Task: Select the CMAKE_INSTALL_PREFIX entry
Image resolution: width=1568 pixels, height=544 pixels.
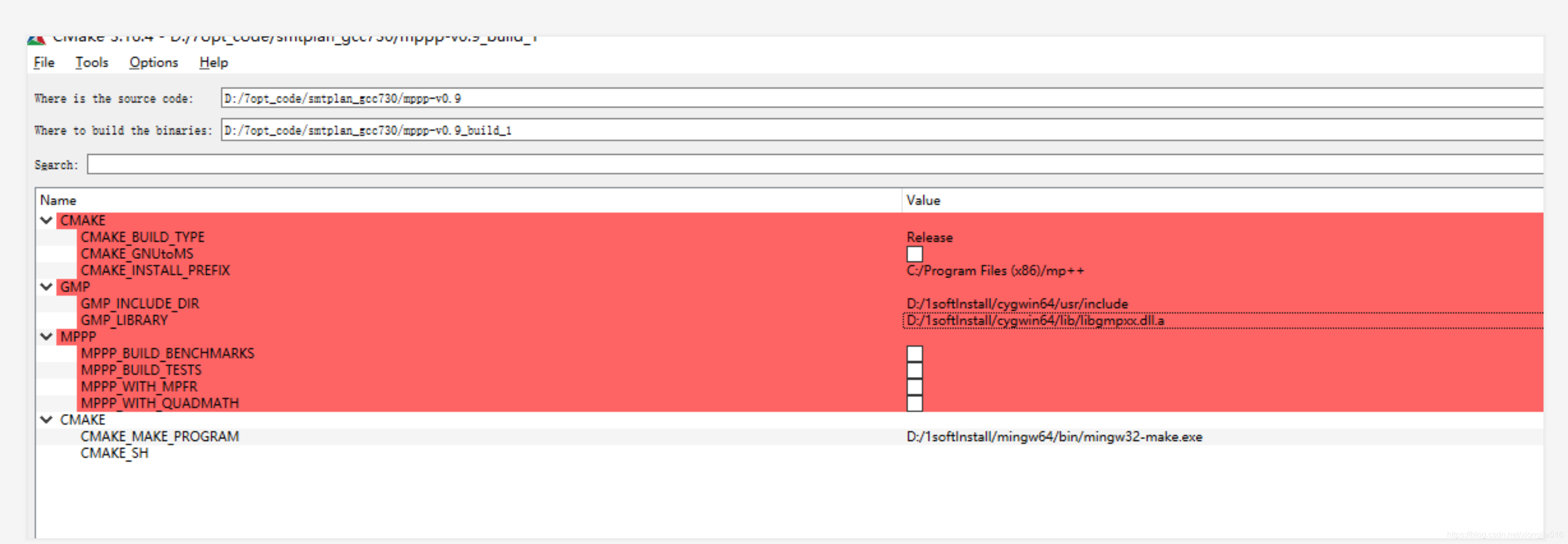Action: (x=156, y=271)
